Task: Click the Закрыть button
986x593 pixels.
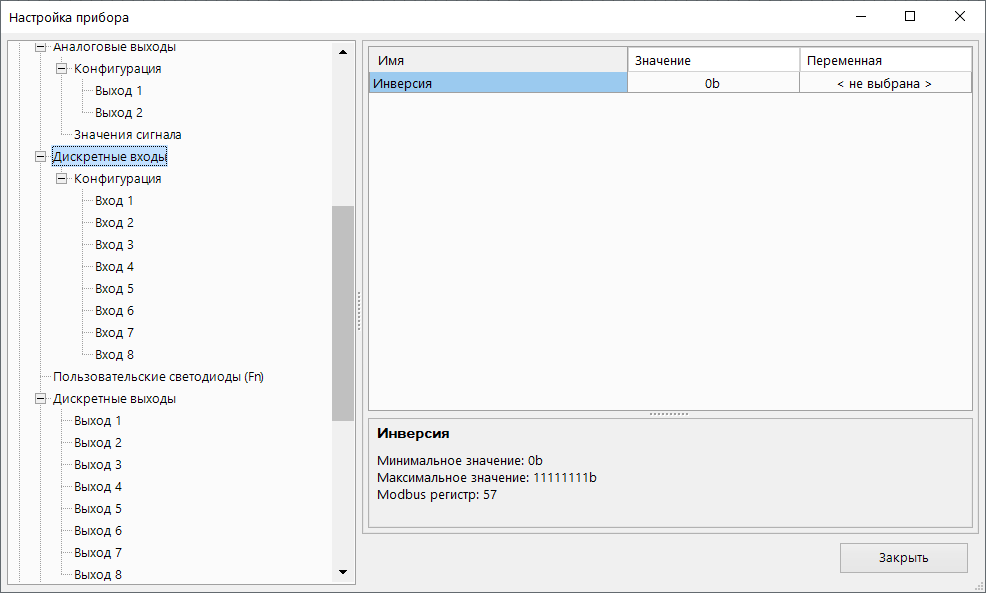Action: pyautogui.click(x=903, y=558)
